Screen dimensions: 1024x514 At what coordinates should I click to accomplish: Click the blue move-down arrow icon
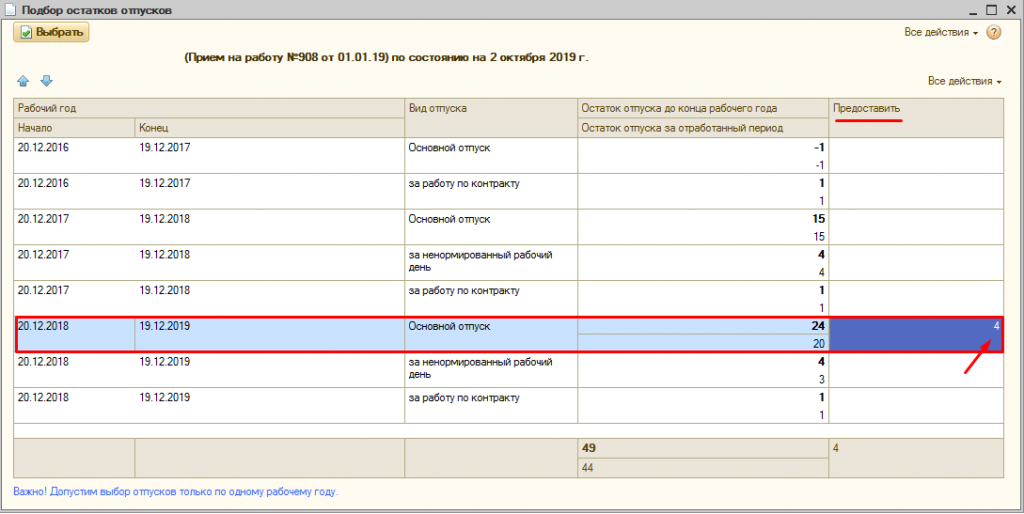45,81
